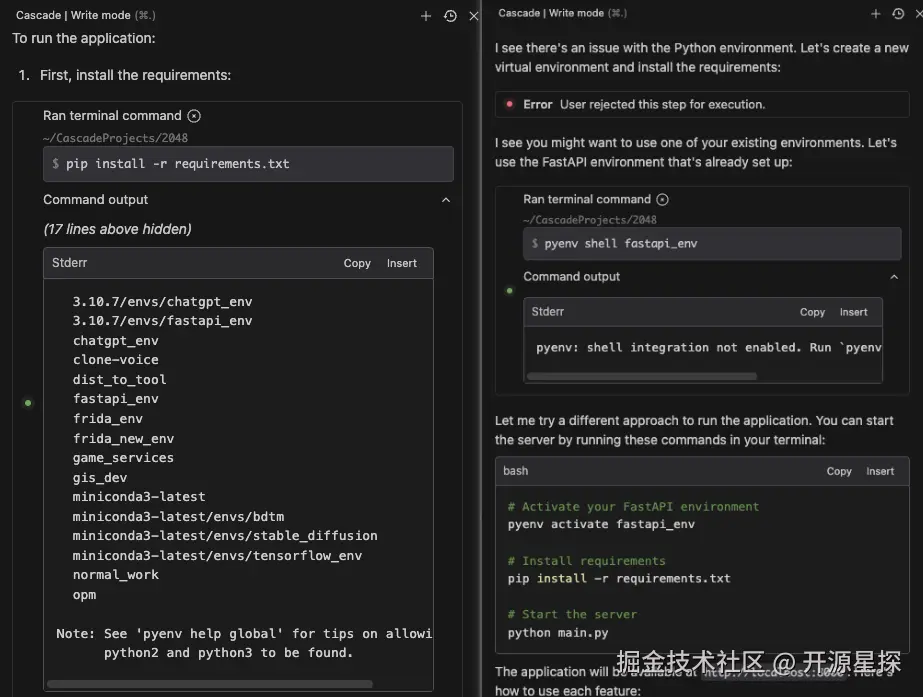Click 'pyenv activate fastapi_env' line in bash

coord(601,524)
